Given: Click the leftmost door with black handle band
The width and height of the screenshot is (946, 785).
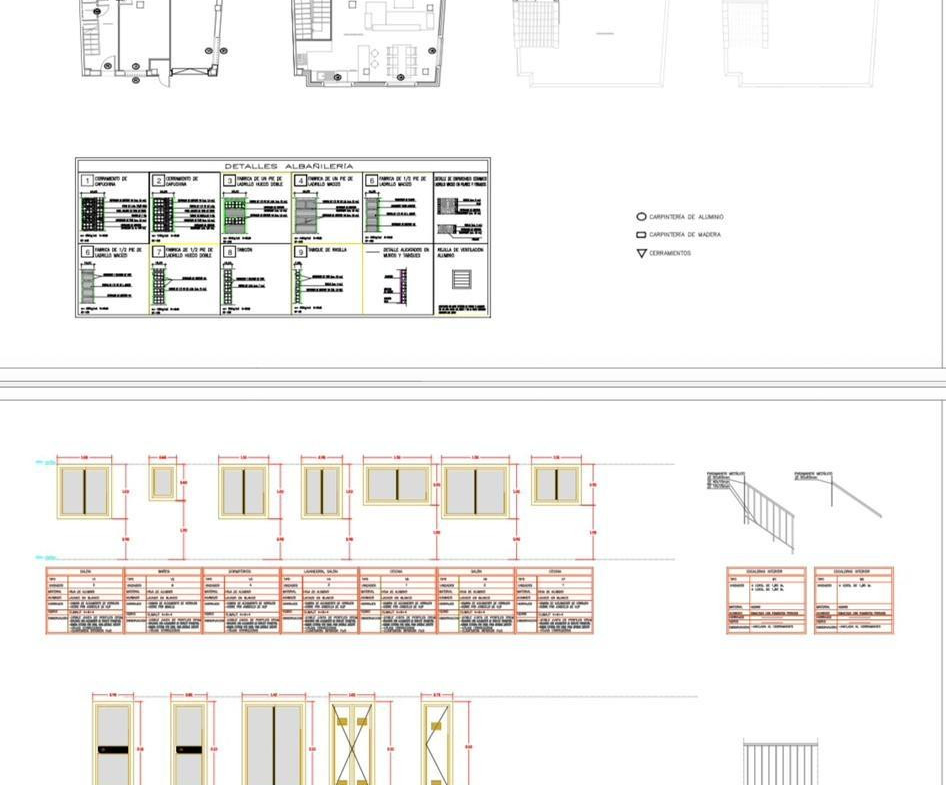Looking at the screenshot, I should (x=112, y=745).
